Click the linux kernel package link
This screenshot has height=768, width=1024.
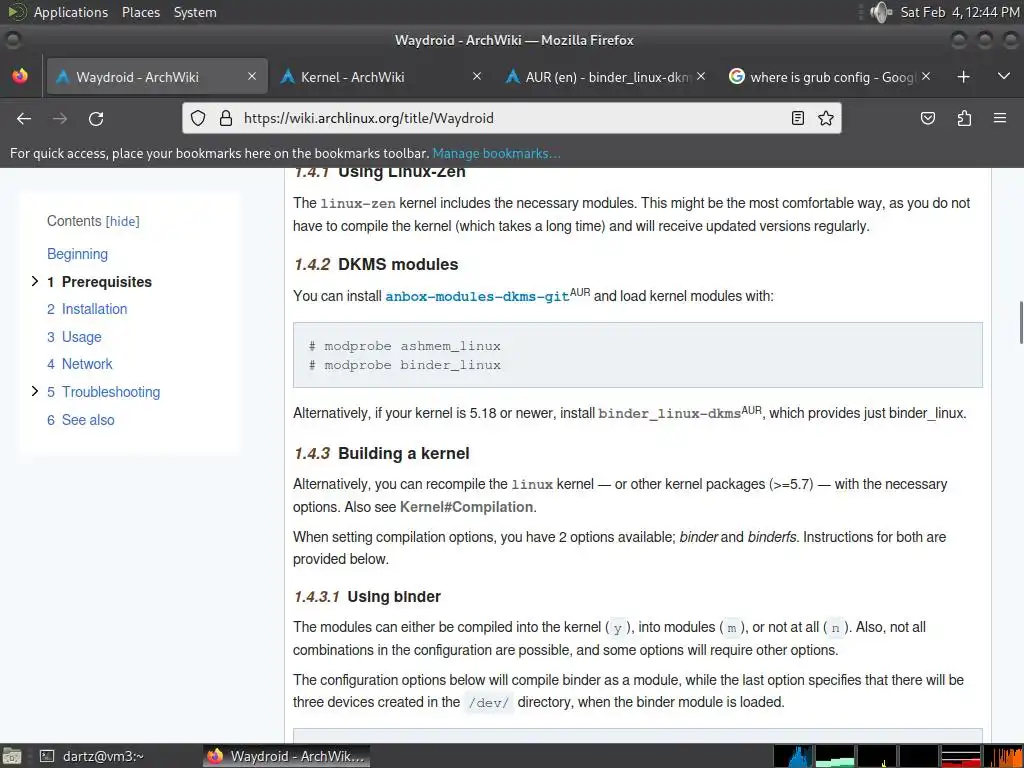click(x=532, y=485)
